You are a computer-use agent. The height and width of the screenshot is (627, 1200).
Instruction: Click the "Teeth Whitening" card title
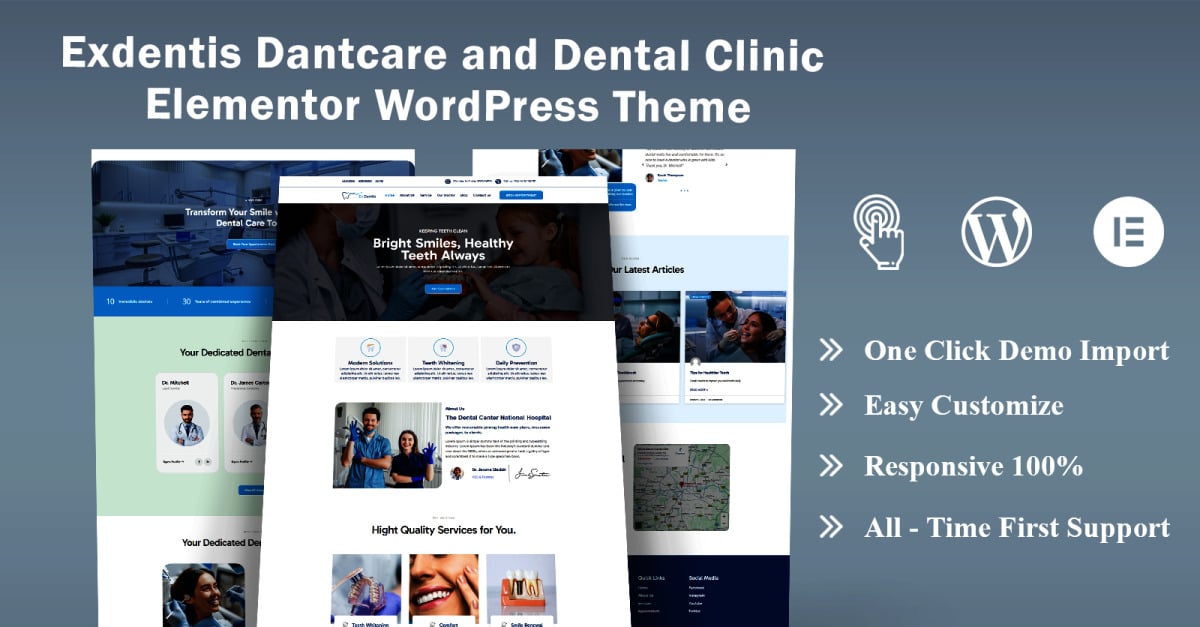pos(443,362)
